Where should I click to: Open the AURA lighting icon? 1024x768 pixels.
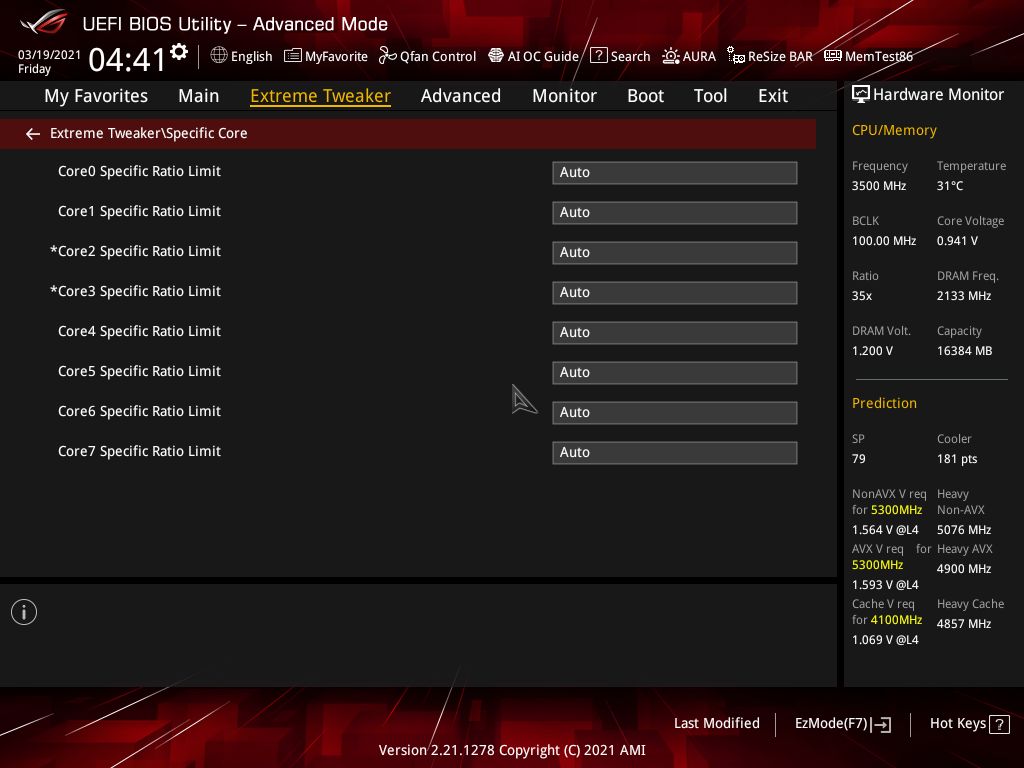(671, 56)
